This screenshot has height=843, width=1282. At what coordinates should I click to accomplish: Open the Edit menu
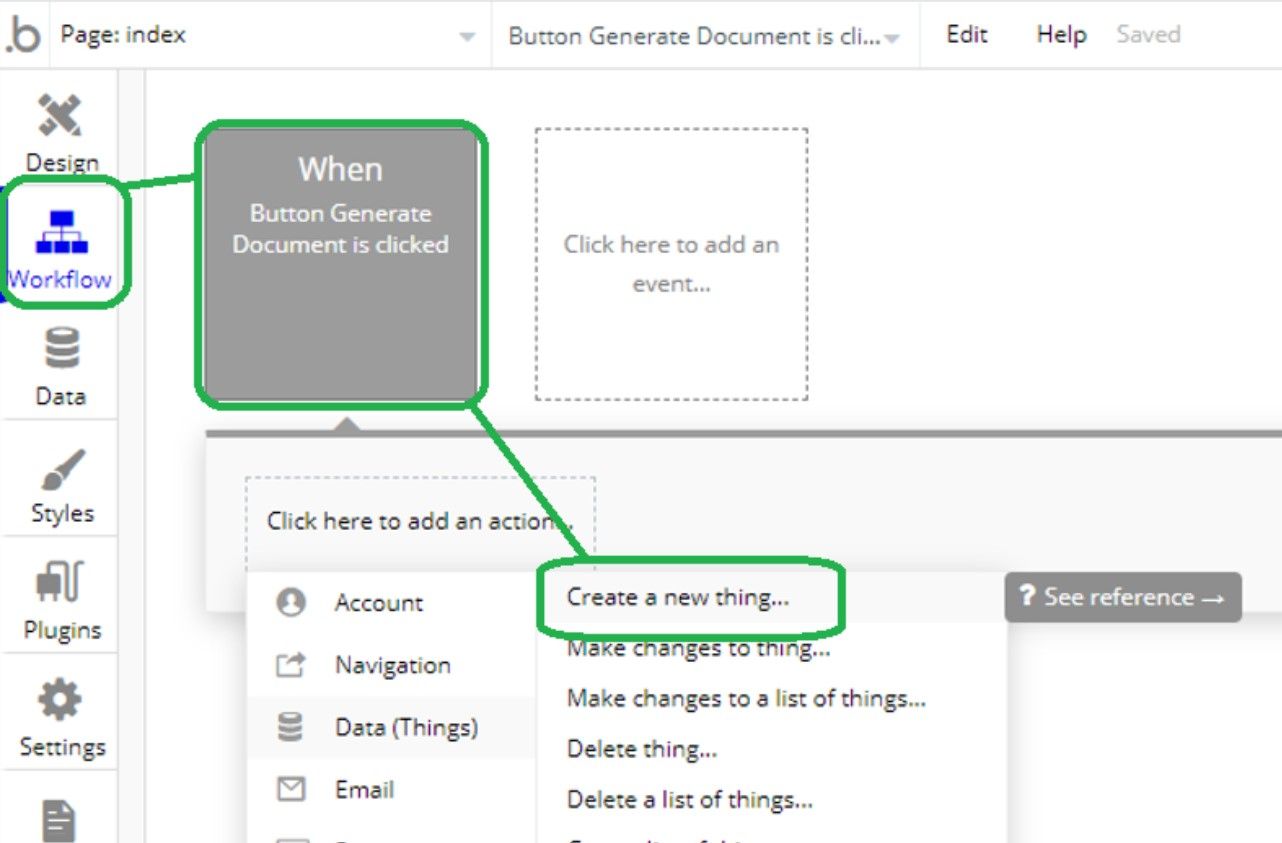967,34
